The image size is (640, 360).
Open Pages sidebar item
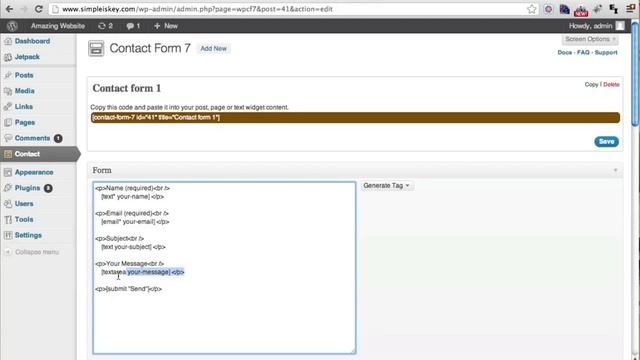(x=24, y=122)
